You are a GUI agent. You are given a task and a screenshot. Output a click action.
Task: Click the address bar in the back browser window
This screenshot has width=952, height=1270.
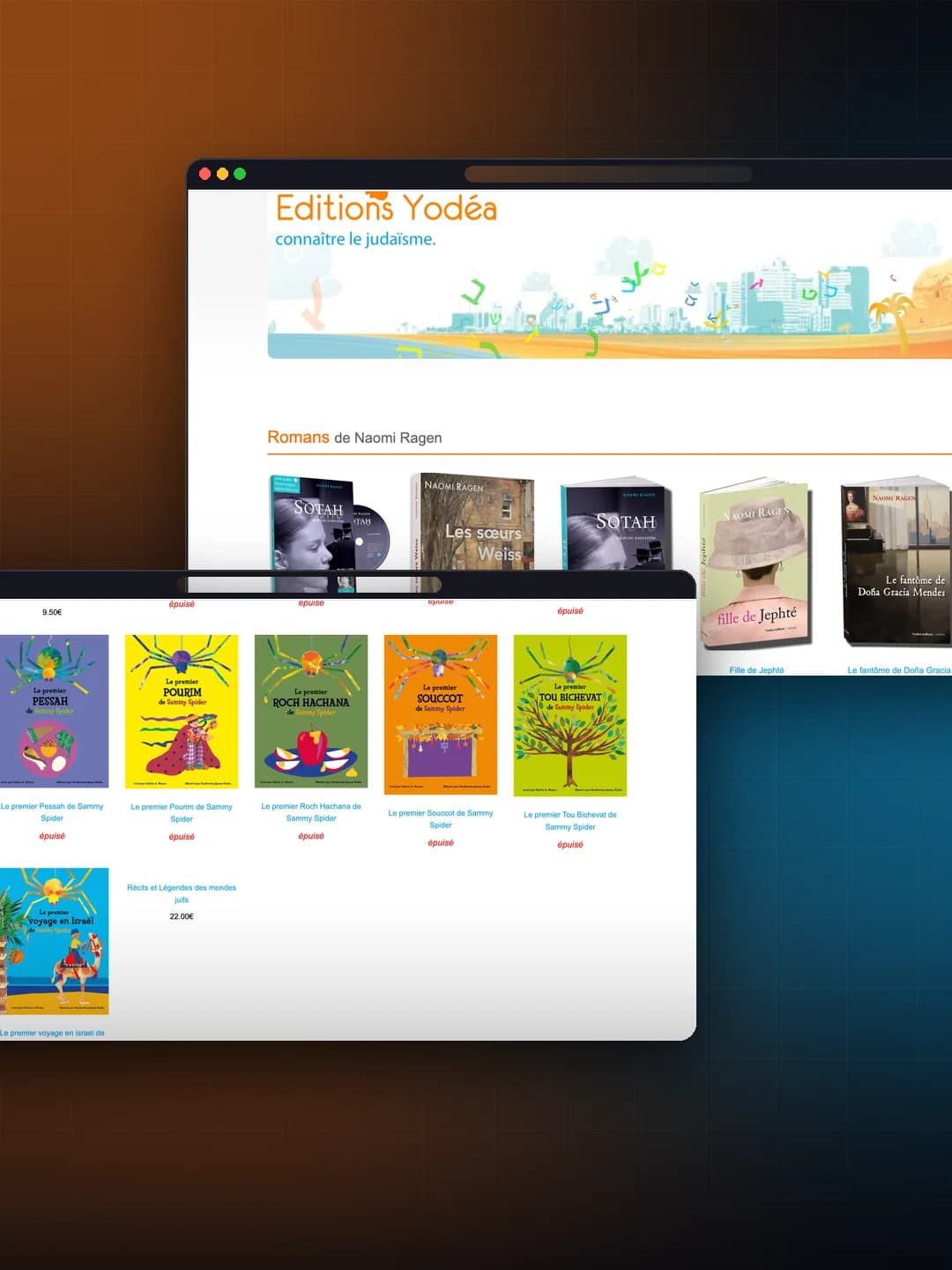pos(608,174)
